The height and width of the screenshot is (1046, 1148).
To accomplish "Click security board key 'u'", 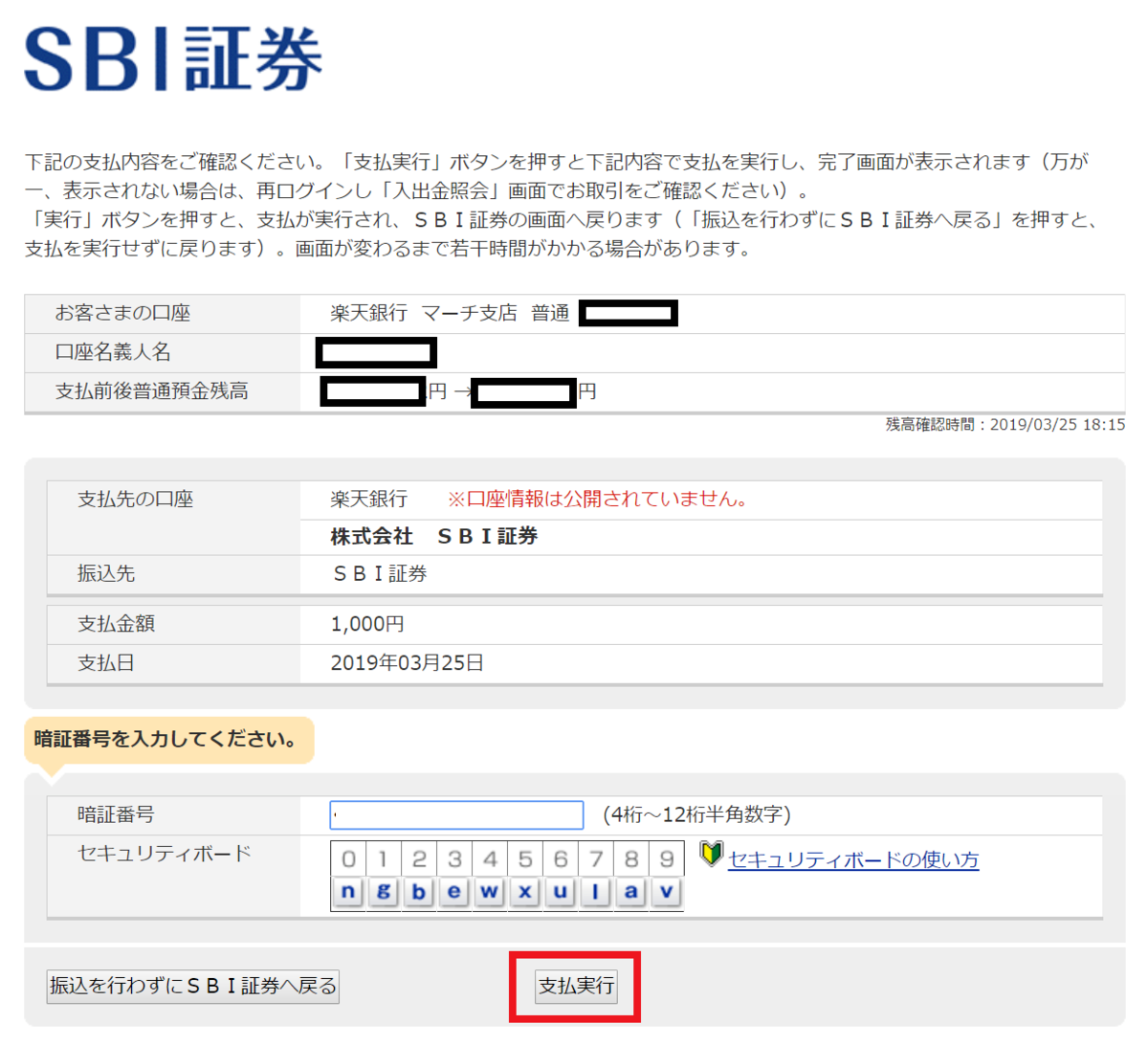I will (x=560, y=892).
